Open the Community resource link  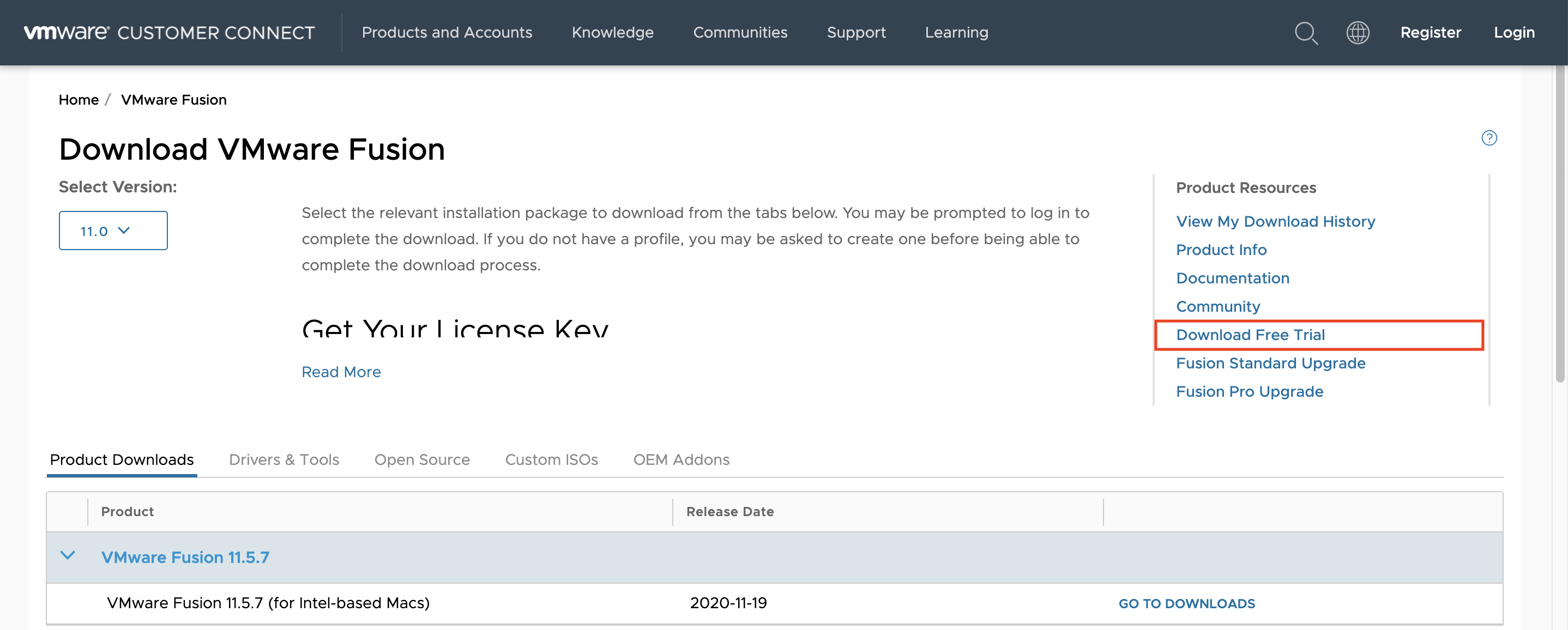coord(1218,307)
